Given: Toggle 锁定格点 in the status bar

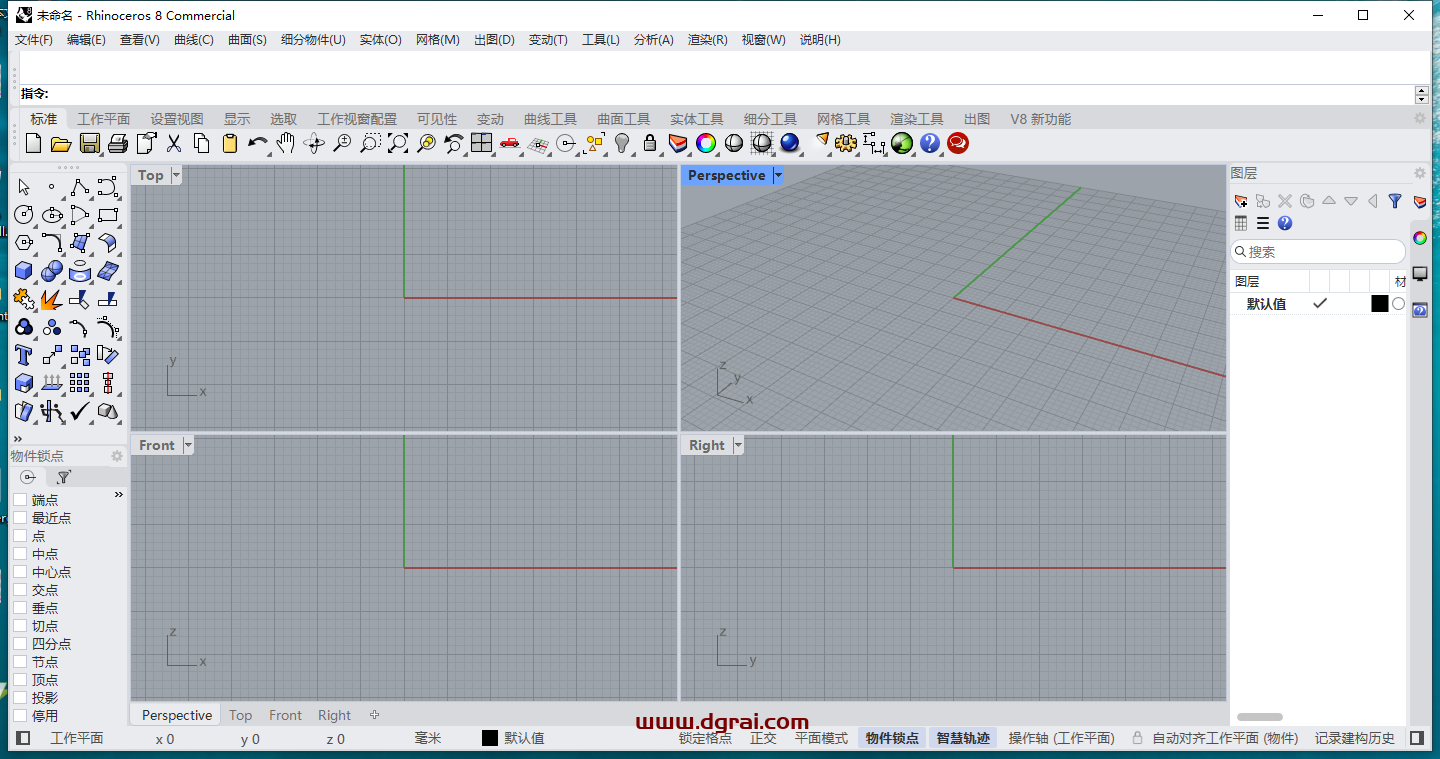Looking at the screenshot, I should (x=705, y=738).
